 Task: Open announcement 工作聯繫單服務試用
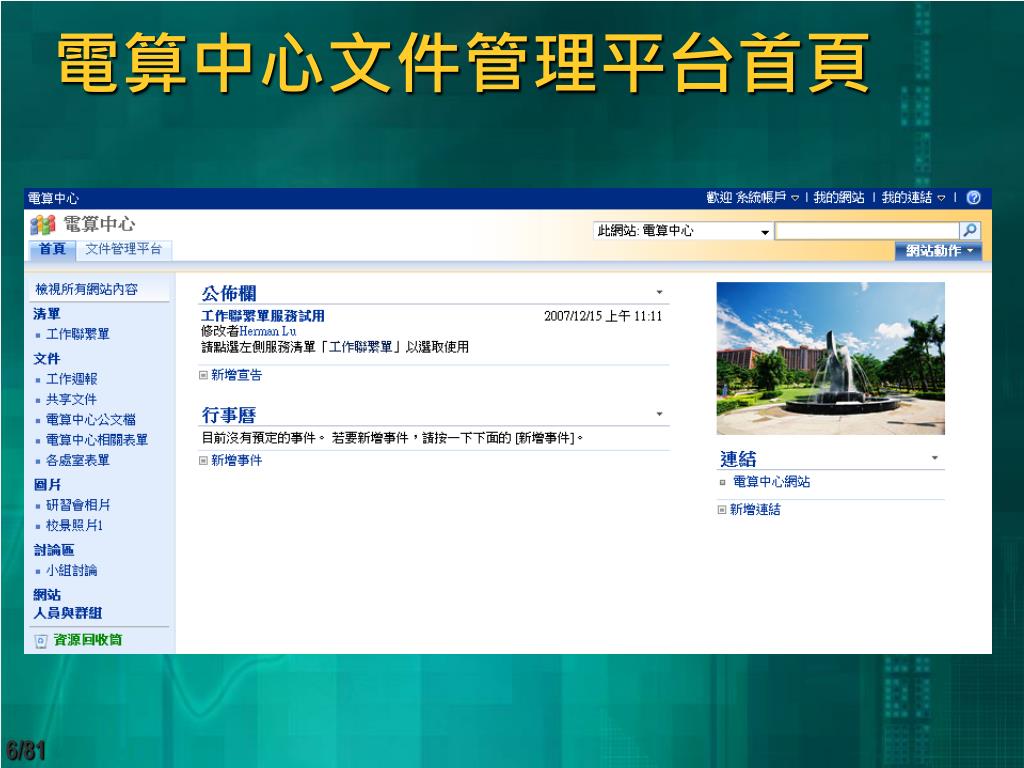point(263,316)
